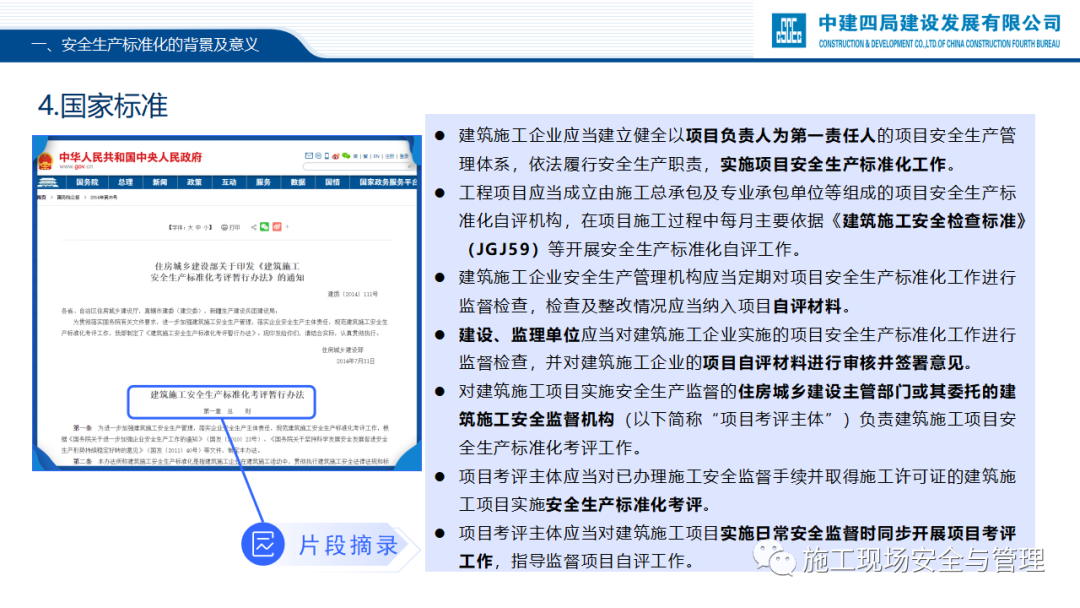Screen dimensions: 1080x608
Task: Click the green WeChat icon in gov.cn header
Action: click(x=346, y=156)
